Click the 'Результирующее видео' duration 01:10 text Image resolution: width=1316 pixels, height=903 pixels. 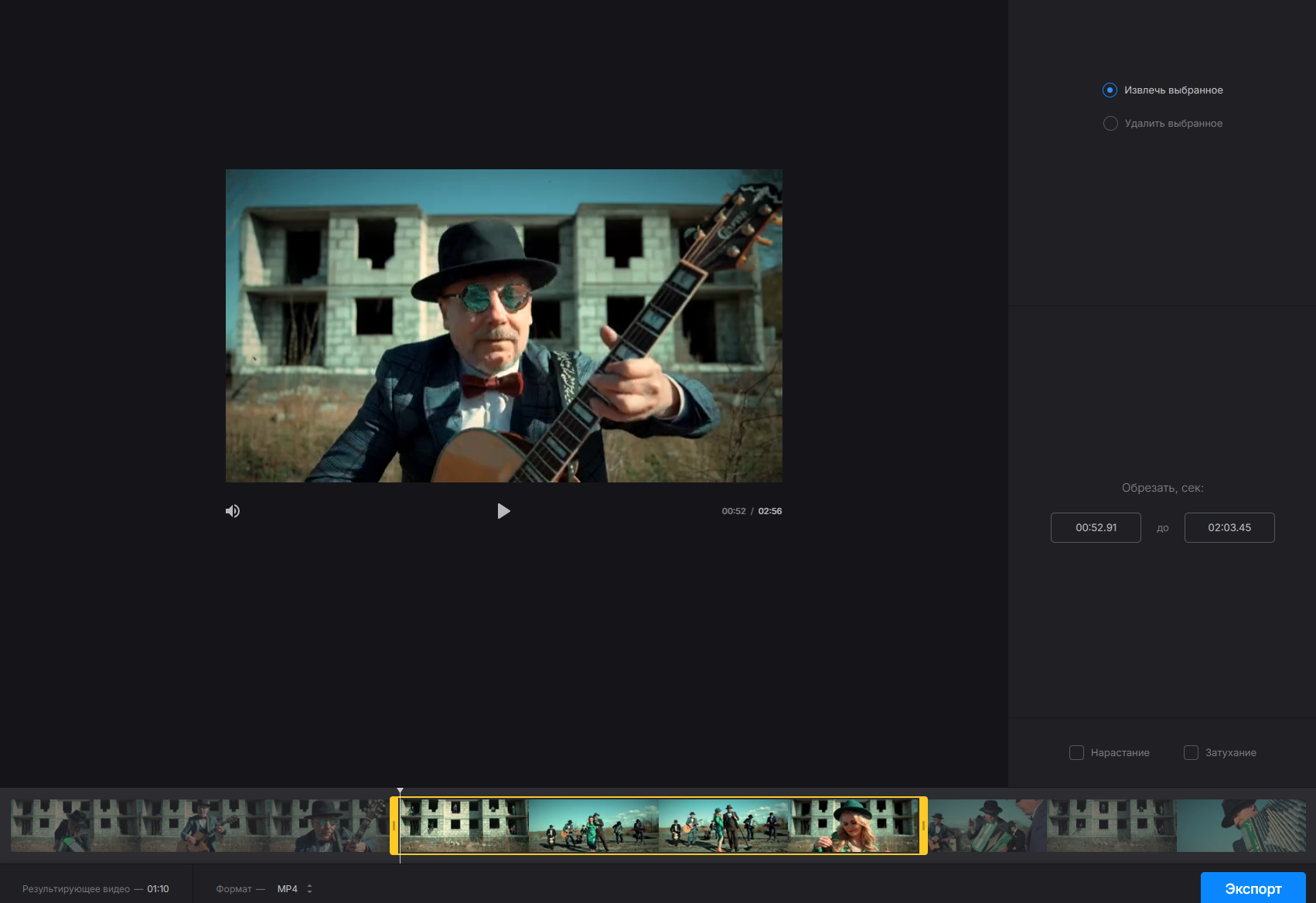click(158, 889)
